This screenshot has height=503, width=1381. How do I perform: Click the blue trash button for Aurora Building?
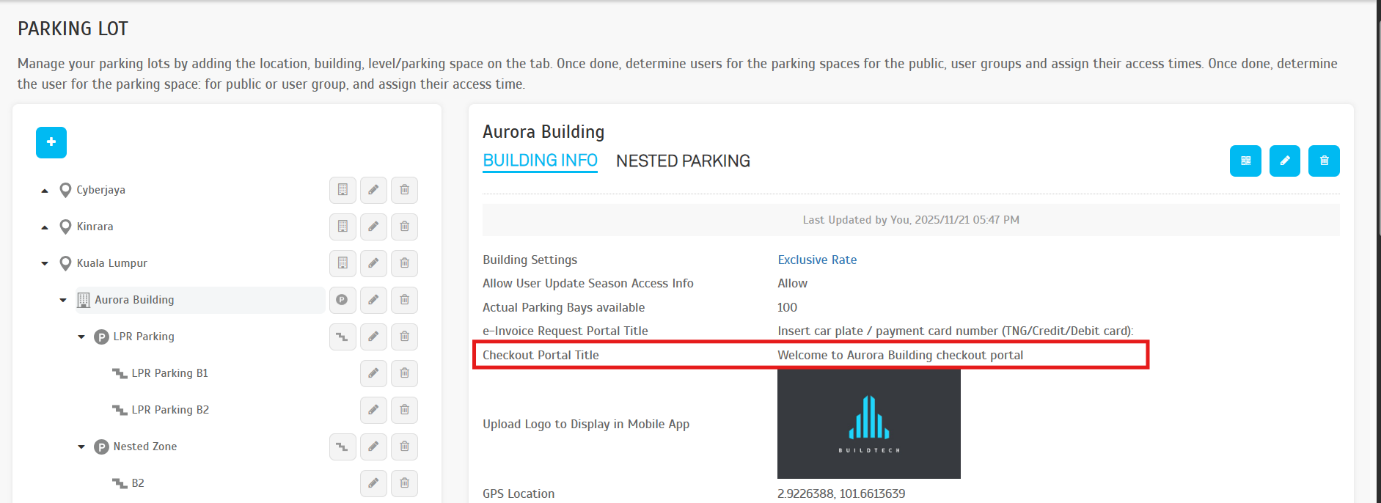click(x=1324, y=161)
